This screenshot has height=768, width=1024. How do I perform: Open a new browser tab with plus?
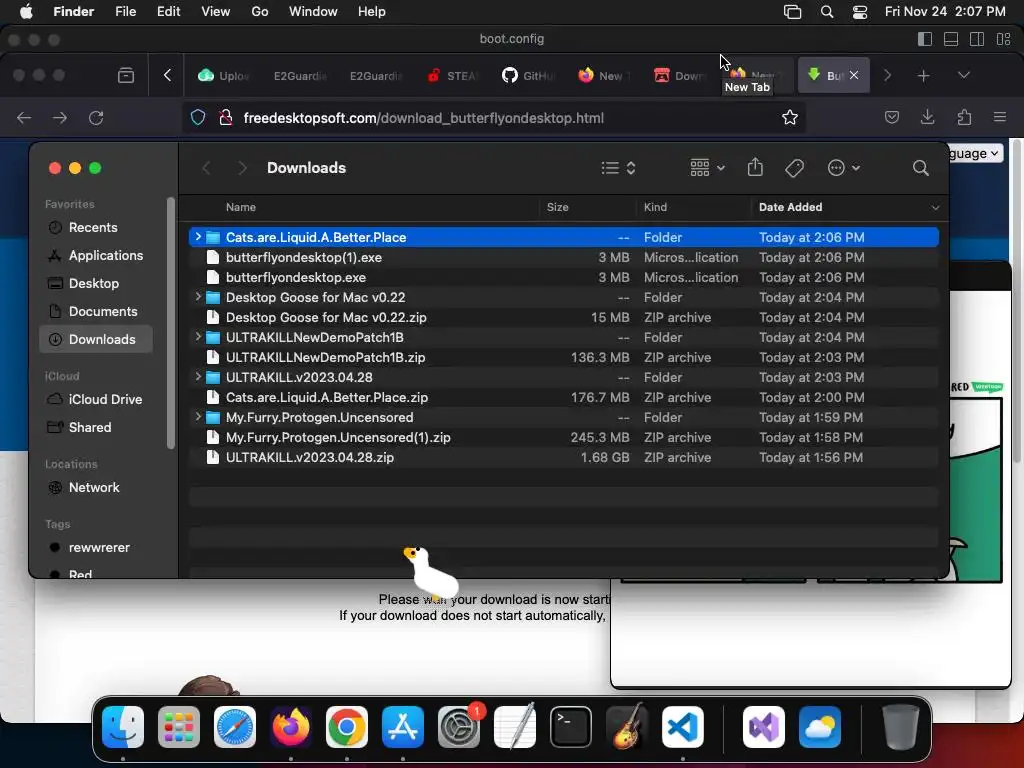(x=923, y=76)
